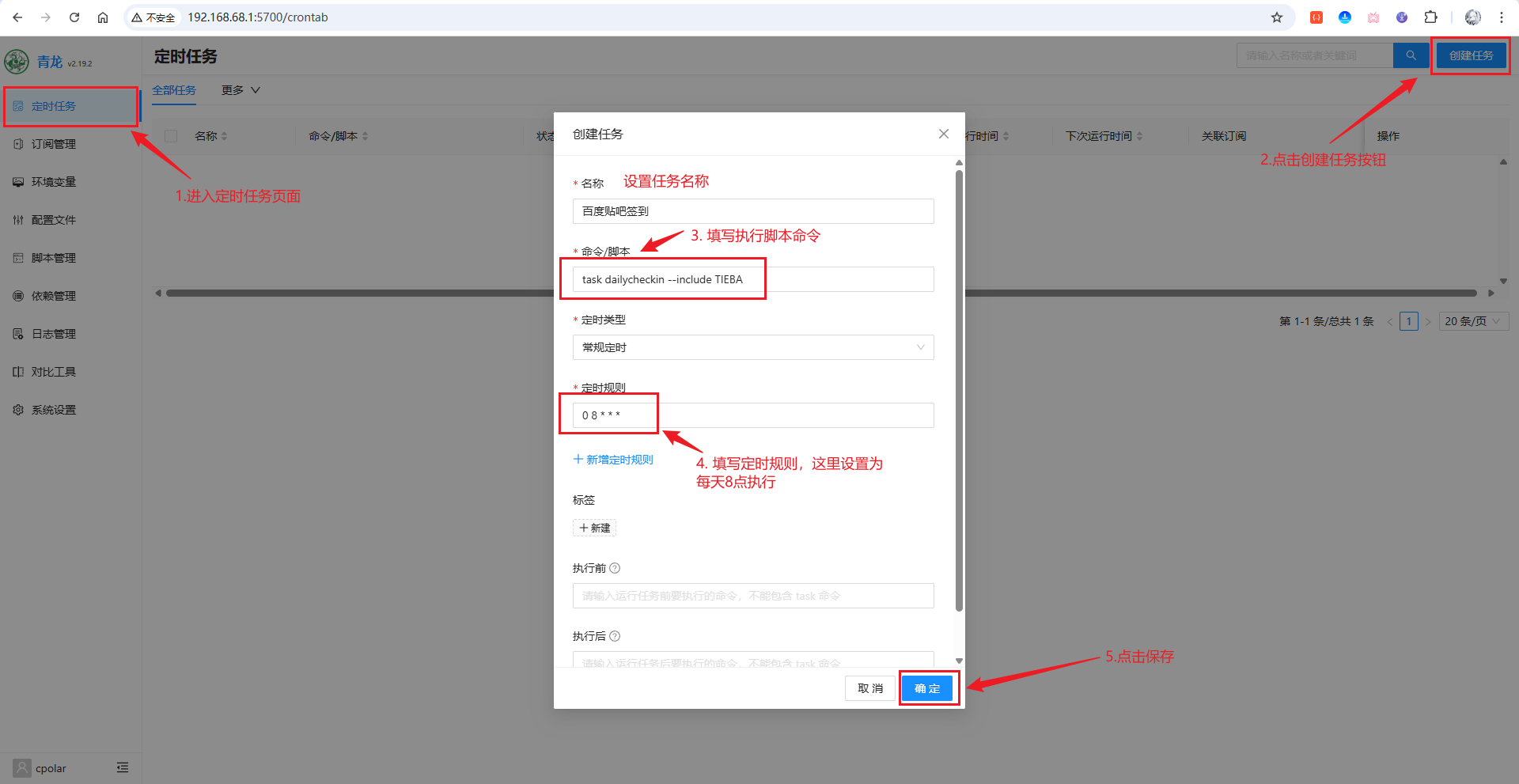1519x784 pixels.
Task: Open 环境变量 from the sidebar
Action: [53, 182]
